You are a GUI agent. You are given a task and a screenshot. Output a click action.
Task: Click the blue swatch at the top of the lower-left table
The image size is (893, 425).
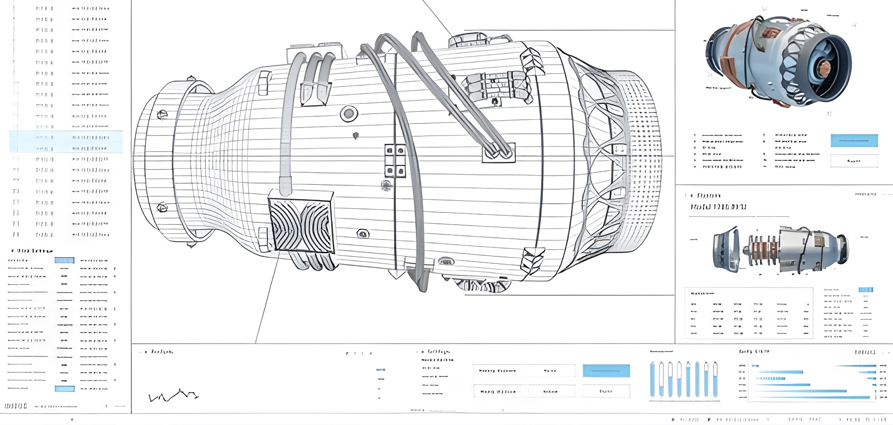point(64,260)
